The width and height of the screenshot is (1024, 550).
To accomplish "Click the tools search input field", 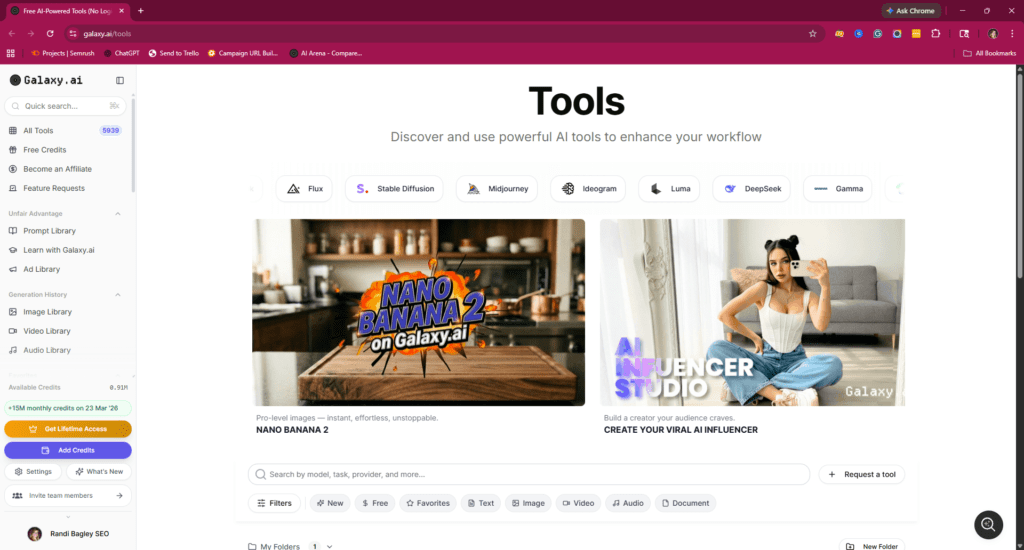I will pyautogui.click(x=529, y=474).
